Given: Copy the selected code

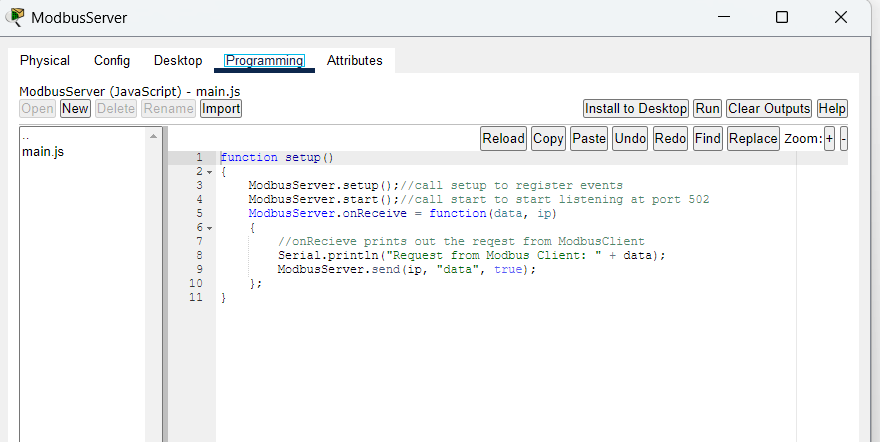Looking at the screenshot, I should [548, 139].
